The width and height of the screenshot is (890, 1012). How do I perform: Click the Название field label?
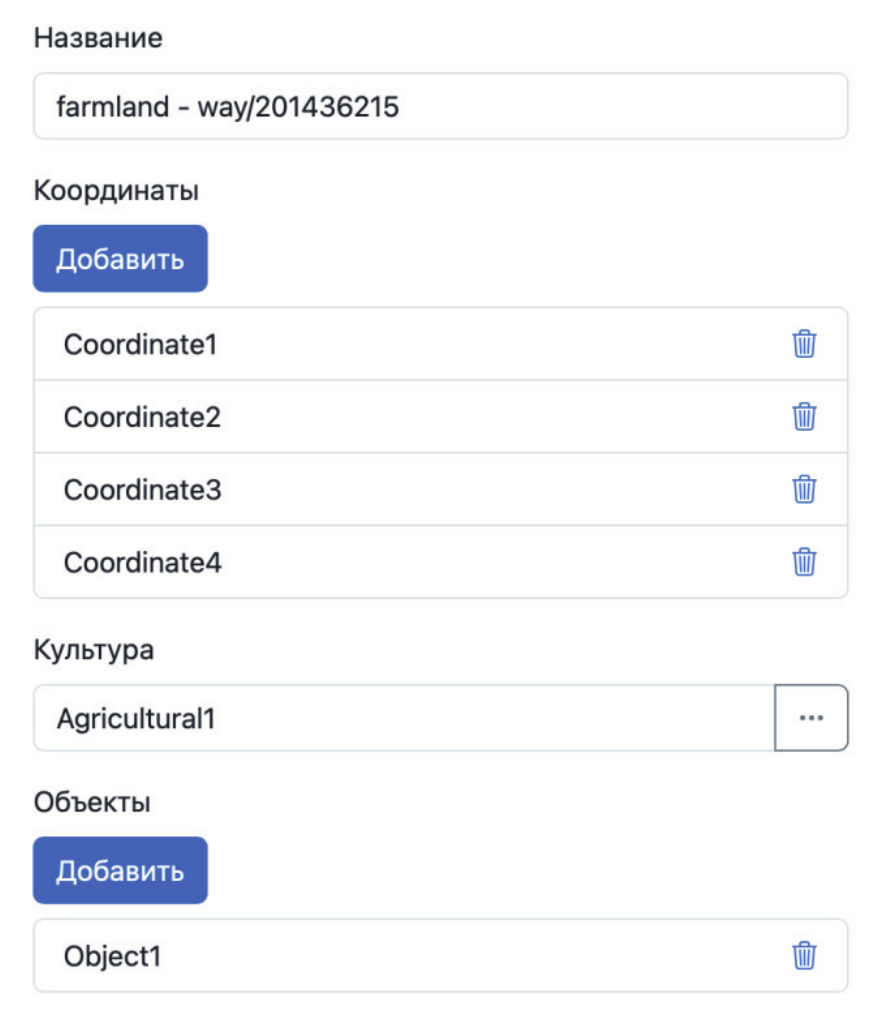click(x=98, y=38)
